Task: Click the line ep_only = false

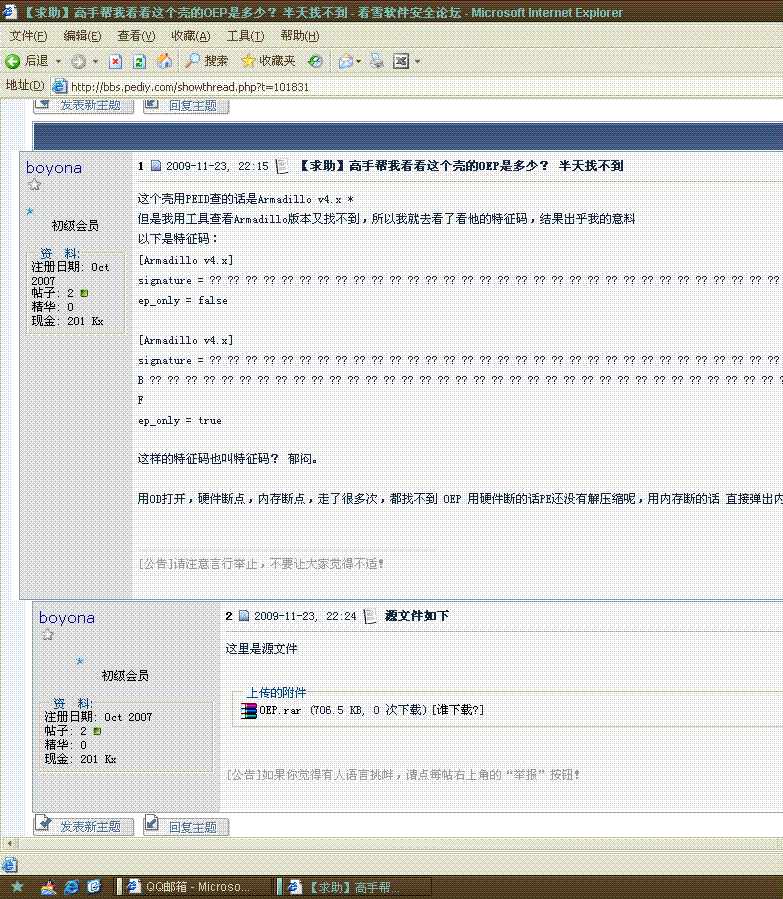Action: [182, 300]
